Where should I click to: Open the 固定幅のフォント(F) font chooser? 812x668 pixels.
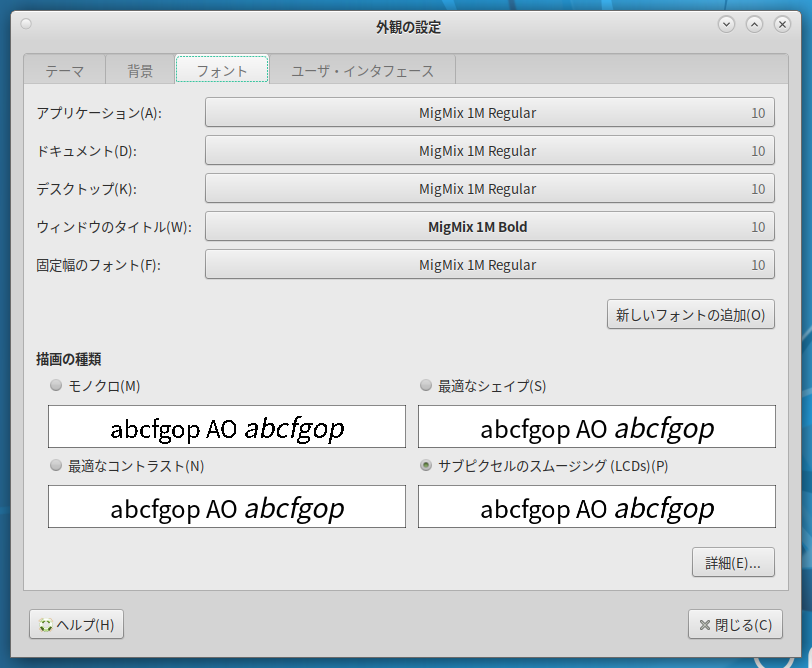point(489,265)
